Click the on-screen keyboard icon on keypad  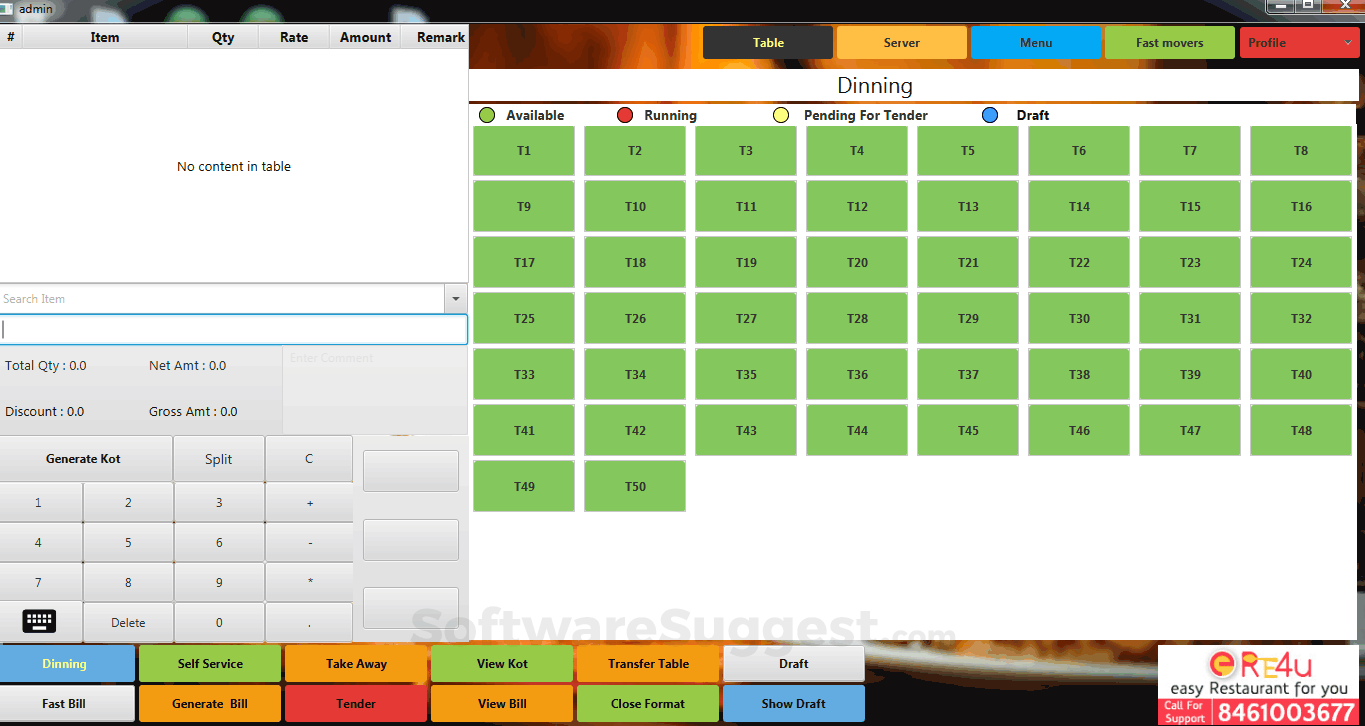(40, 621)
